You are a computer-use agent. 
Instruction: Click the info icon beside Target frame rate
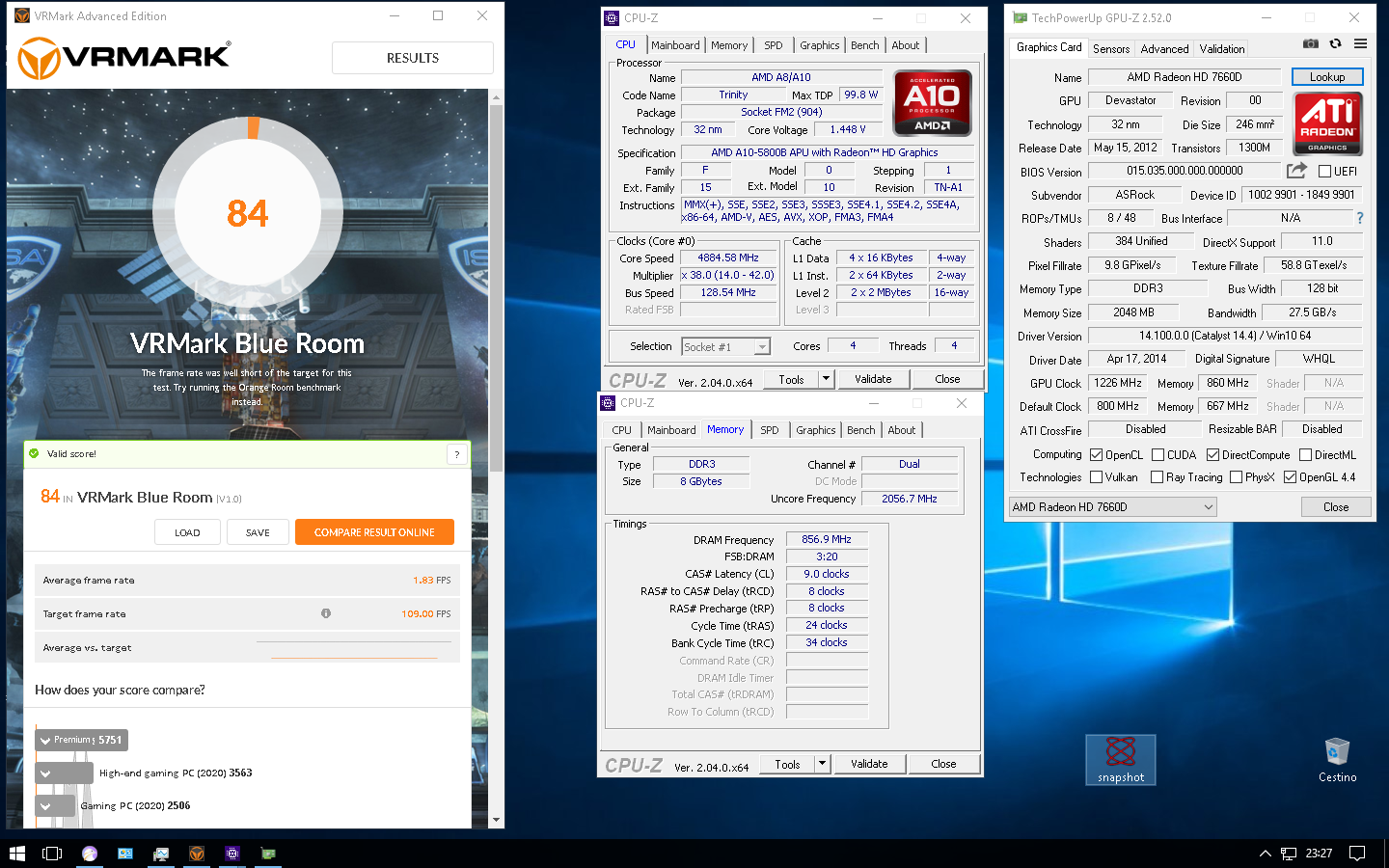(x=326, y=613)
